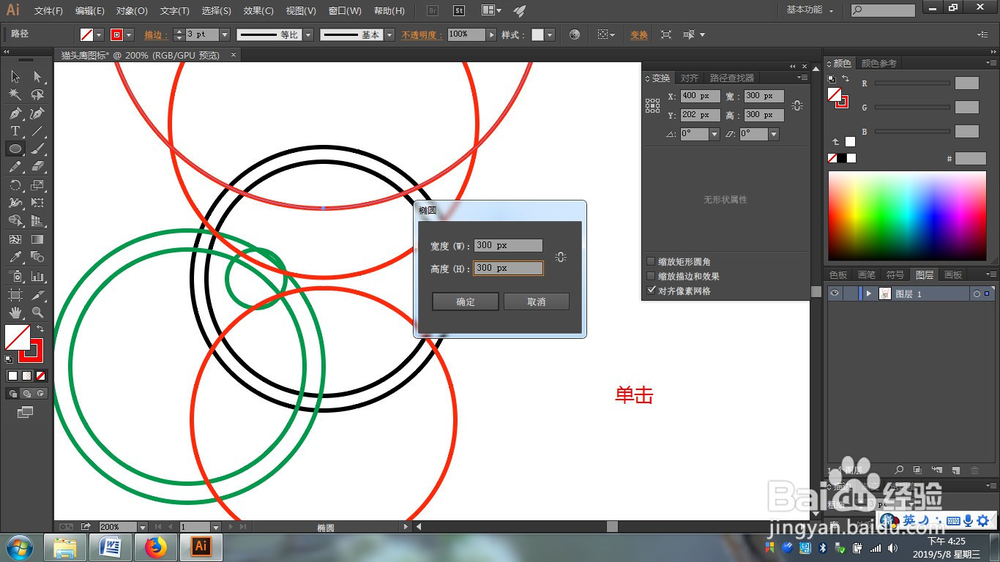
Task: Select the Selection tool (black arrow)
Action: pyautogui.click(x=15, y=77)
